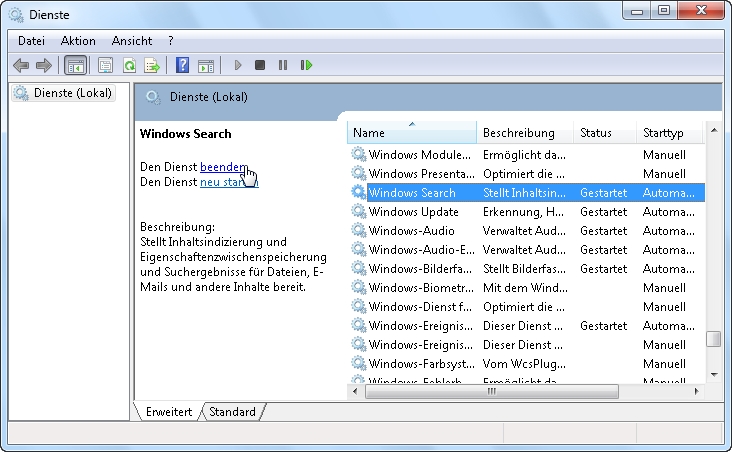The width and height of the screenshot is (732, 452).
Task: Open the Ansicht menu
Action: (132, 41)
